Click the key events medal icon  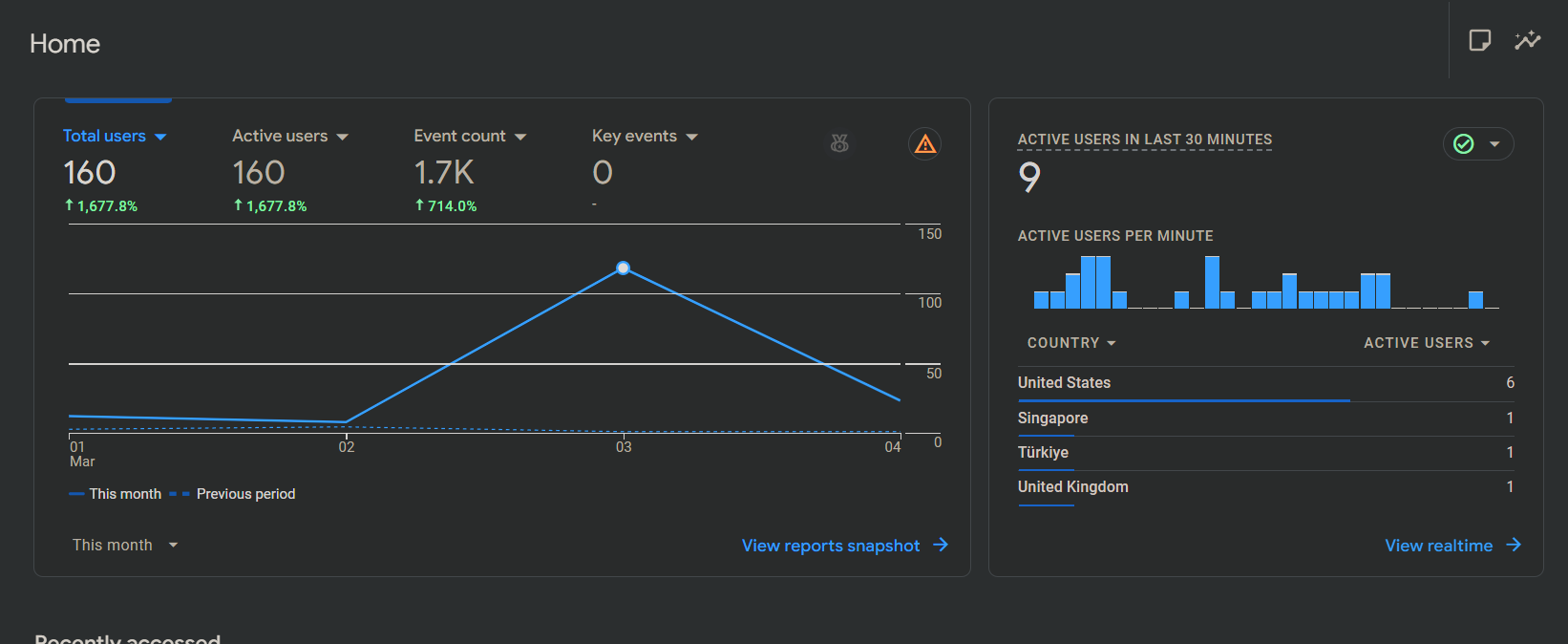(x=839, y=143)
